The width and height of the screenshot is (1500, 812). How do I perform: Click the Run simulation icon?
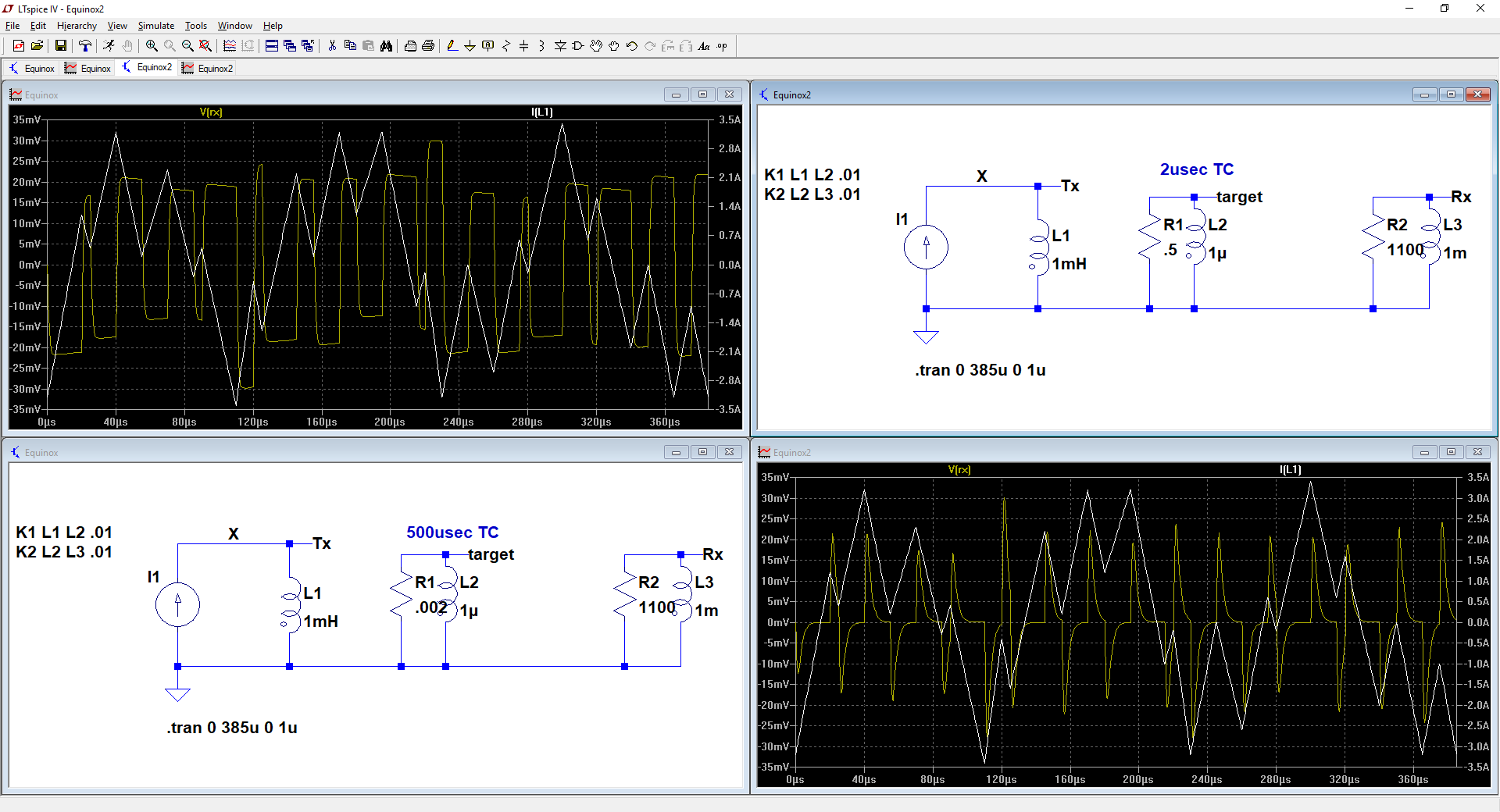109,46
